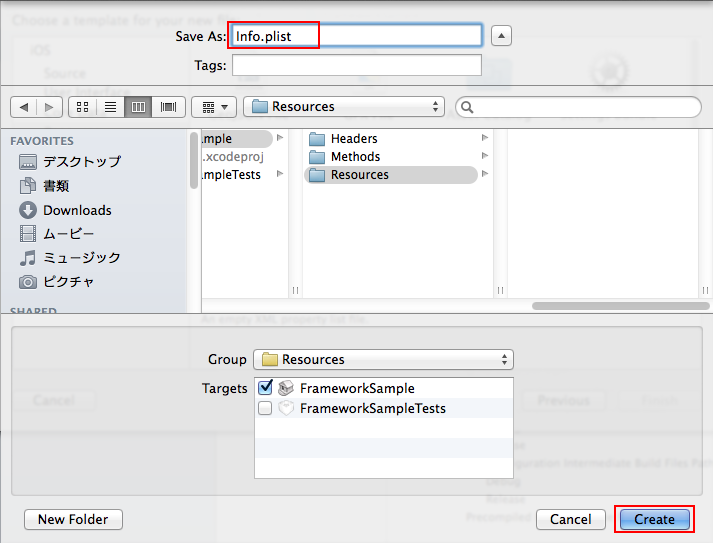Click the magnifier icon in the search field
The height and width of the screenshot is (543, 713).
click(467, 107)
